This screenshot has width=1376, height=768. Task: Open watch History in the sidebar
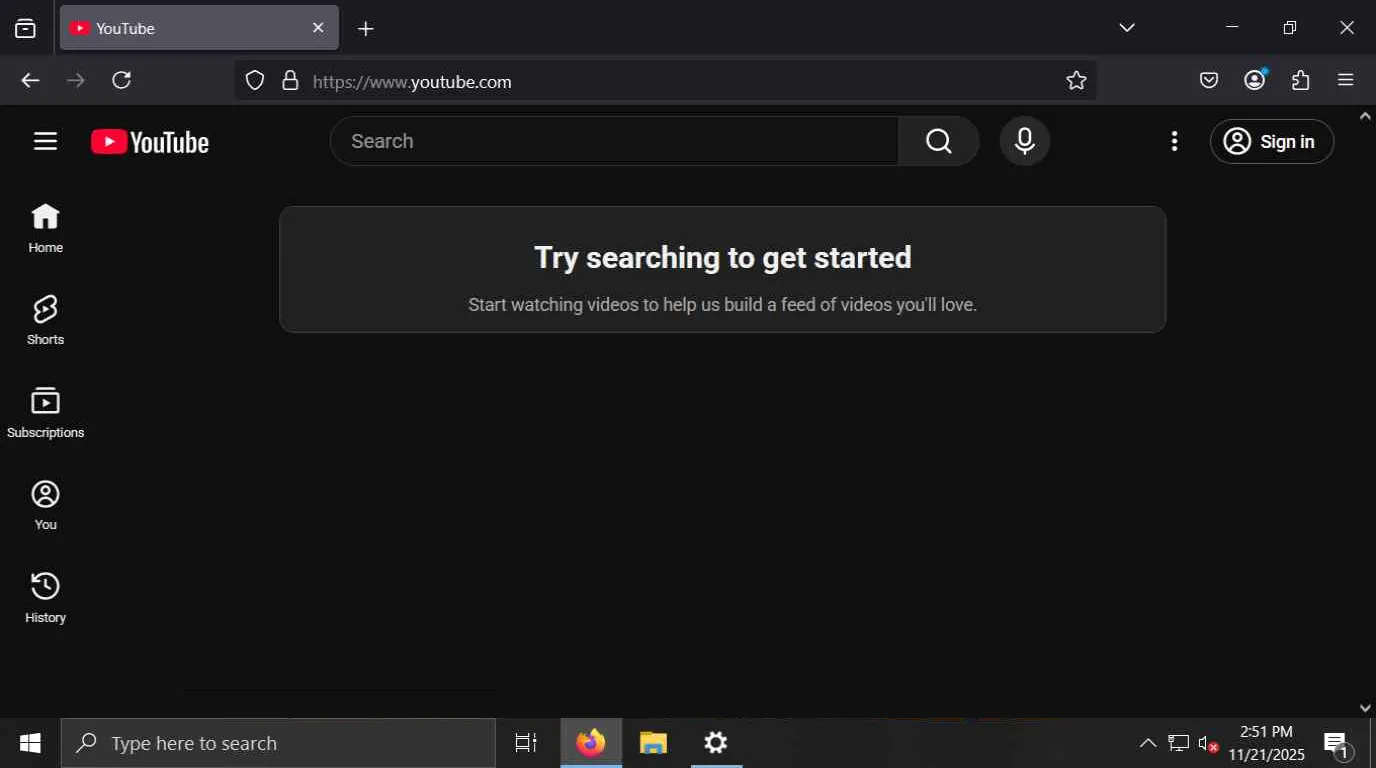[45, 598]
